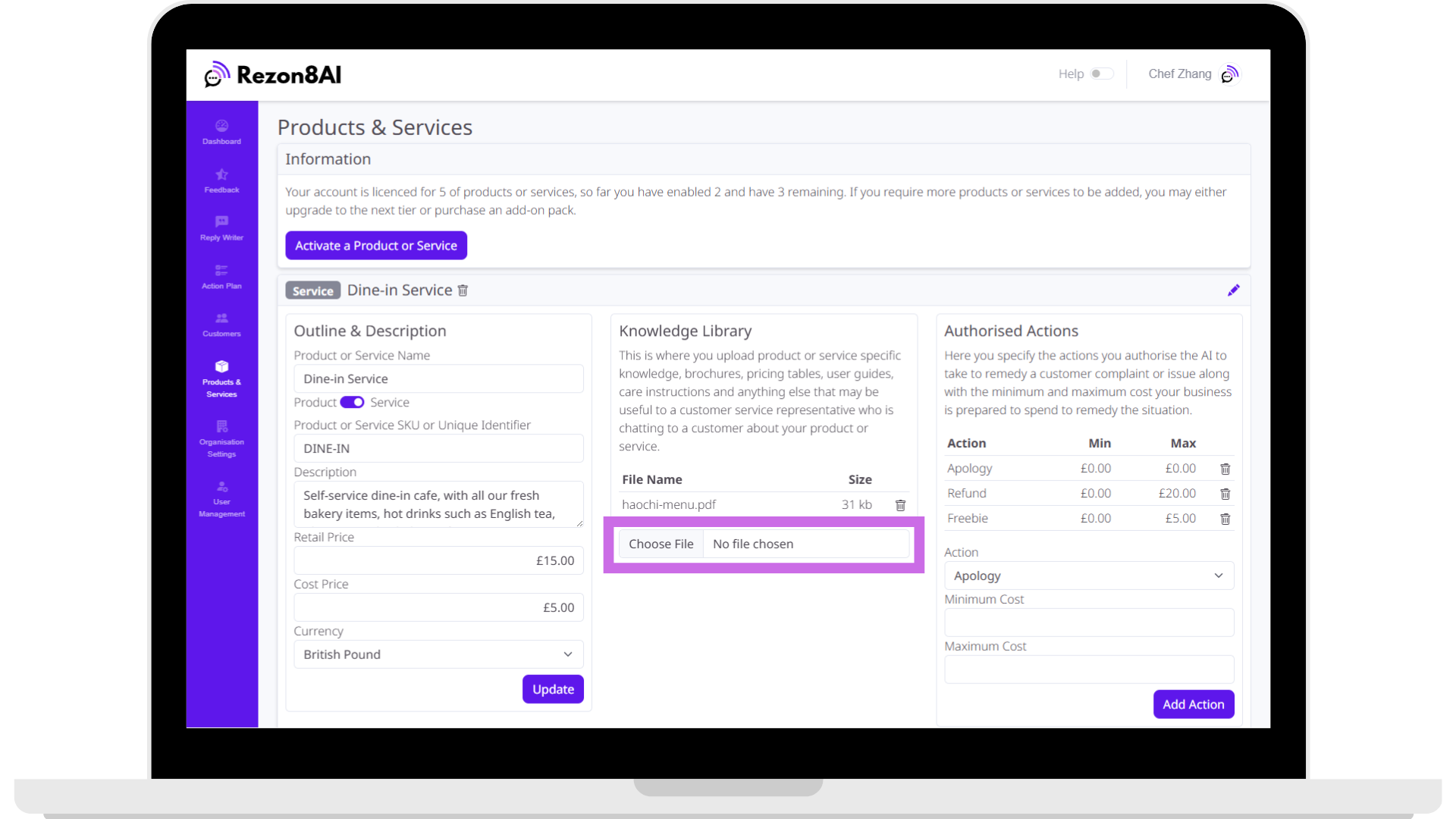Delete haochi-menu.pdf file
The image size is (1456, 819).
(x=900, y=505)
